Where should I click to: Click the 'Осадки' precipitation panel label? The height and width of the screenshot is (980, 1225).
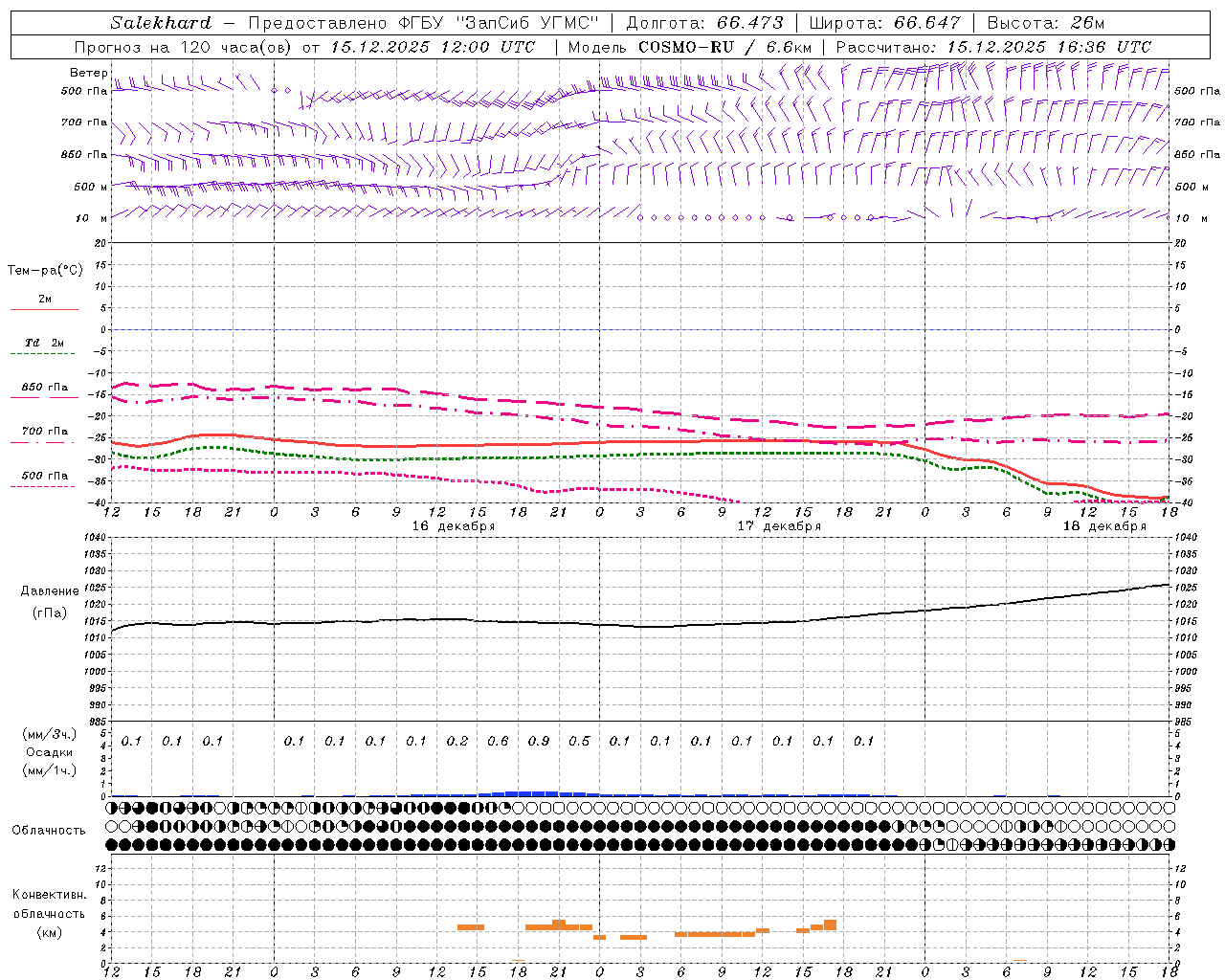click(50, 752)
